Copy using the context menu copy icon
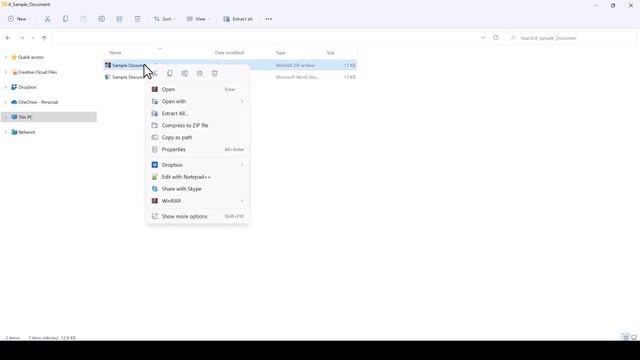The image size is (640, 360). (170, 73)
